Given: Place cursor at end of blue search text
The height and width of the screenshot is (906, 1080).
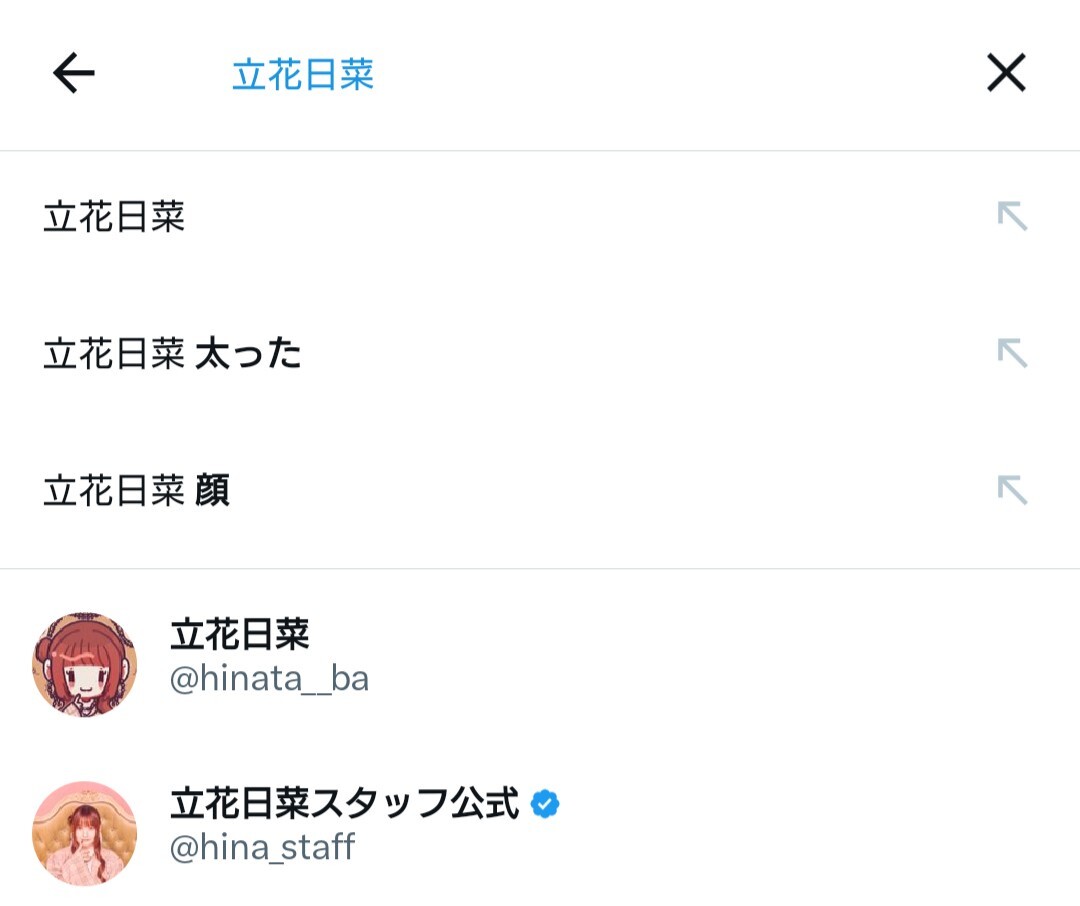Looking at the screenshot, I should (375, 75).
